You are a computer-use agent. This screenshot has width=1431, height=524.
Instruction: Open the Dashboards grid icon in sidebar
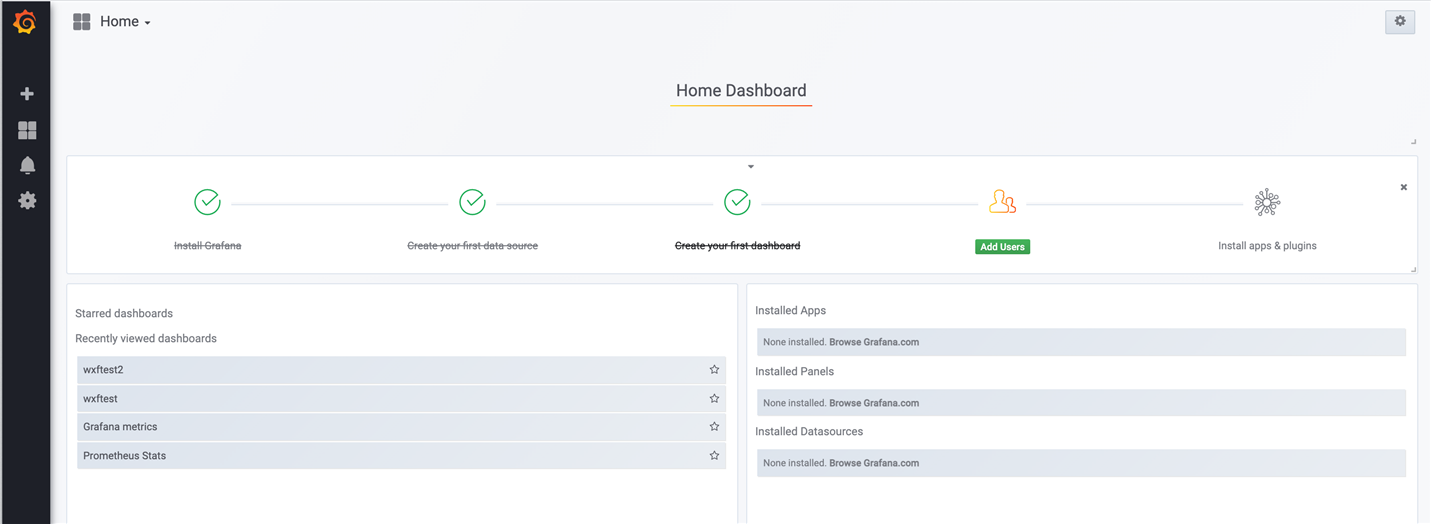point(27,130)
